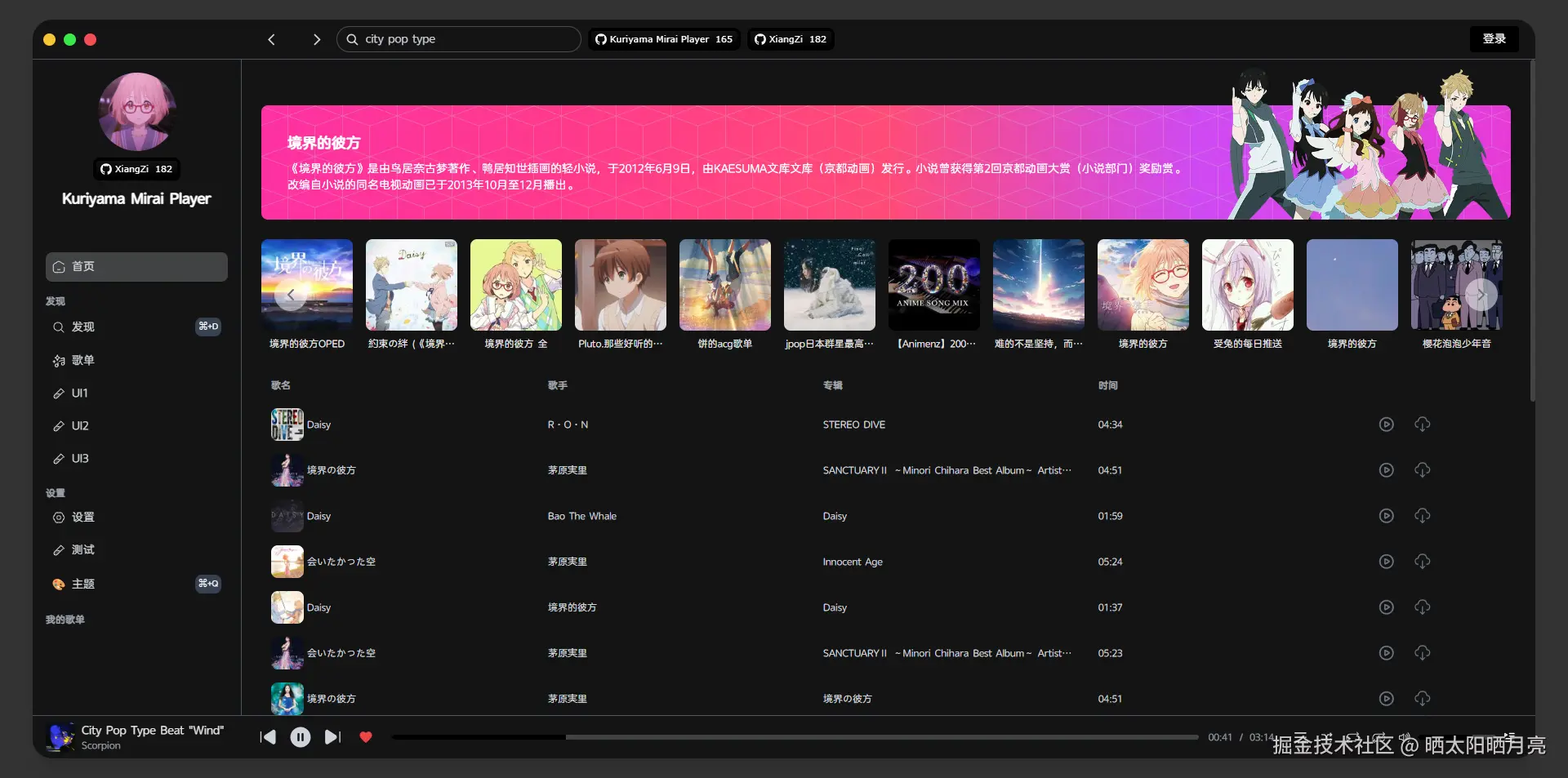The image size is (1568, 778).
Task: Click the album name Innocent Age
Action: [853, 562]
